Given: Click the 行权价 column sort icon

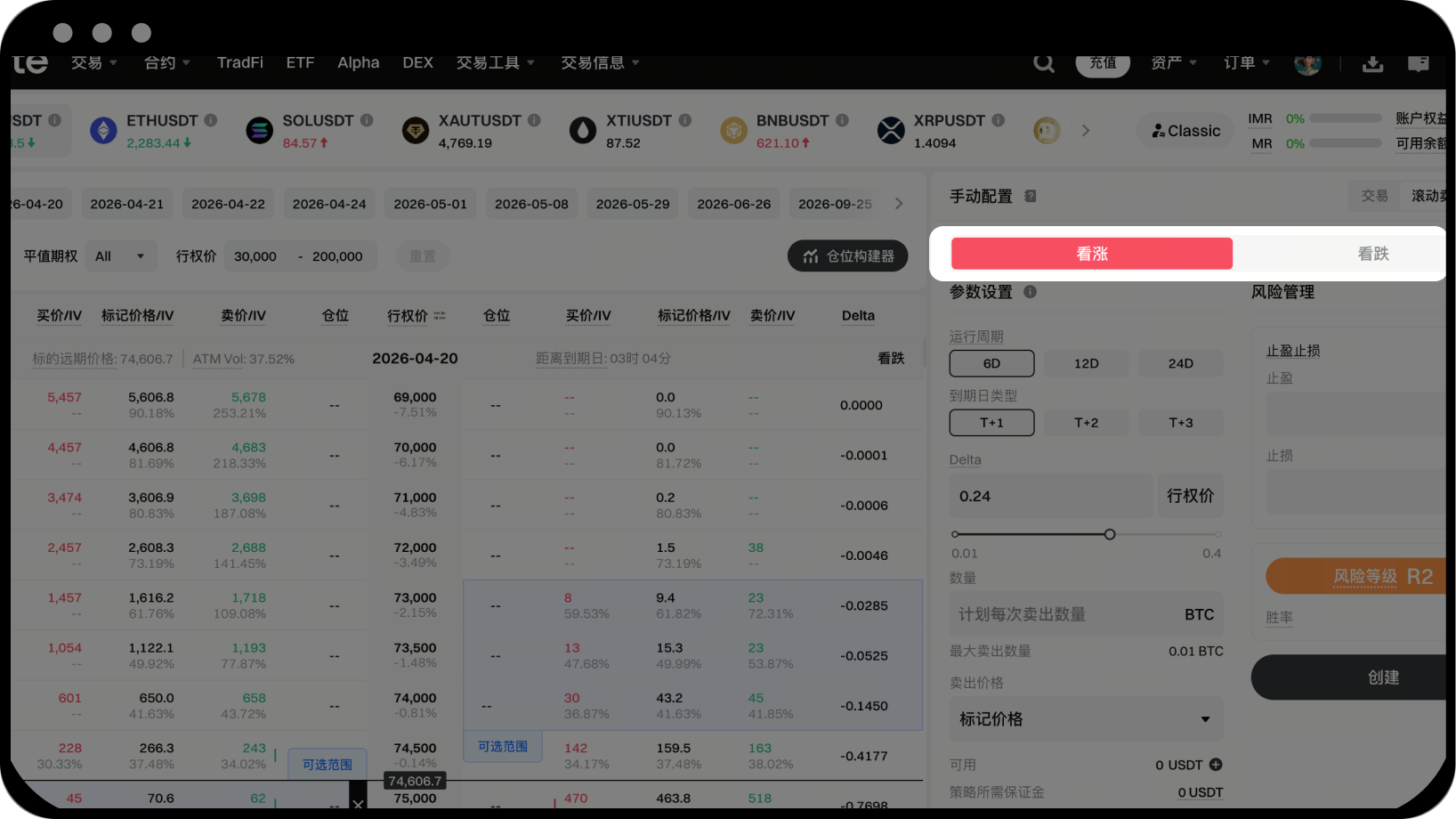Looking at the screenshot, I should (440, 316).
